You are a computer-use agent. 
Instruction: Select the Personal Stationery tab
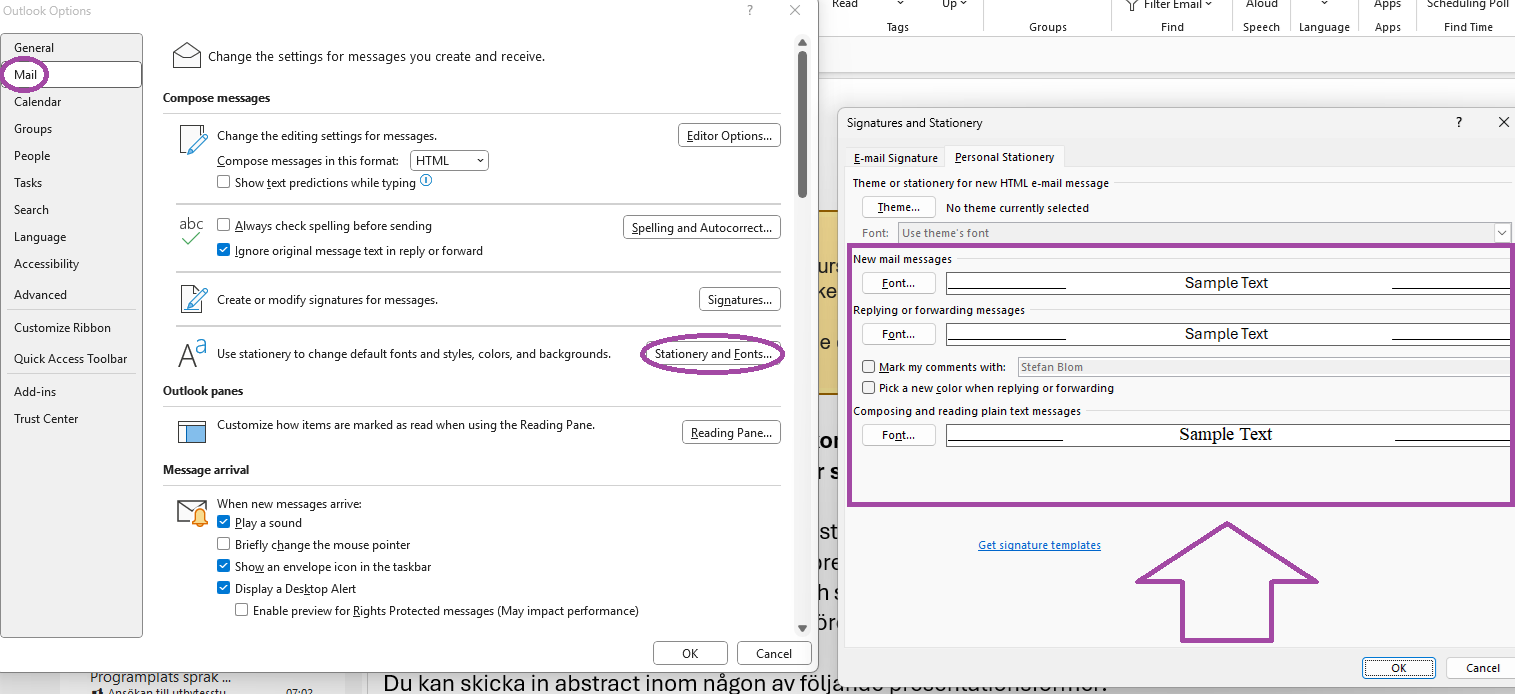[1004, 157]
